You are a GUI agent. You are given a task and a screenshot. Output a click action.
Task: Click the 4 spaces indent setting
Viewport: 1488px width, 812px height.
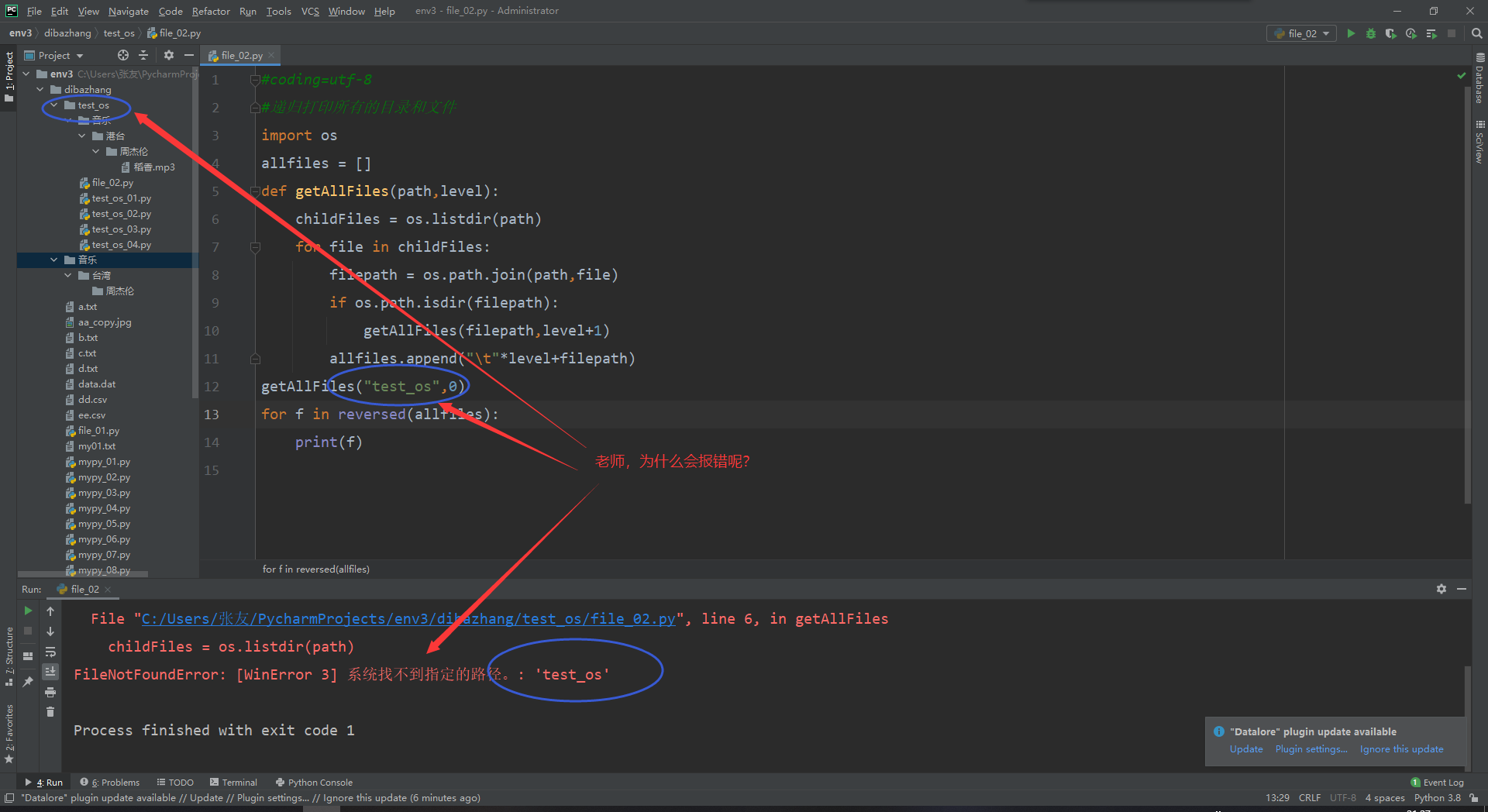click(1385, 797)
